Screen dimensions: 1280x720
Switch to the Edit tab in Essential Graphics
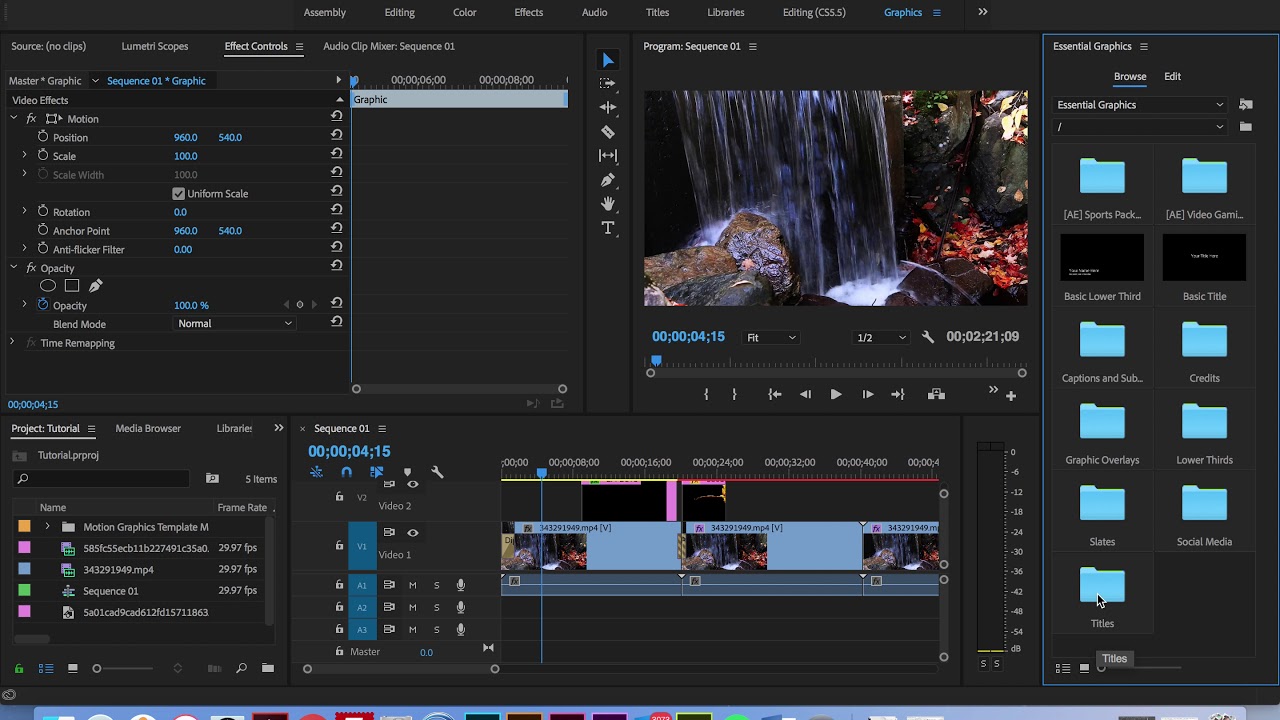pyautogui.click(x=1172, y=77)
